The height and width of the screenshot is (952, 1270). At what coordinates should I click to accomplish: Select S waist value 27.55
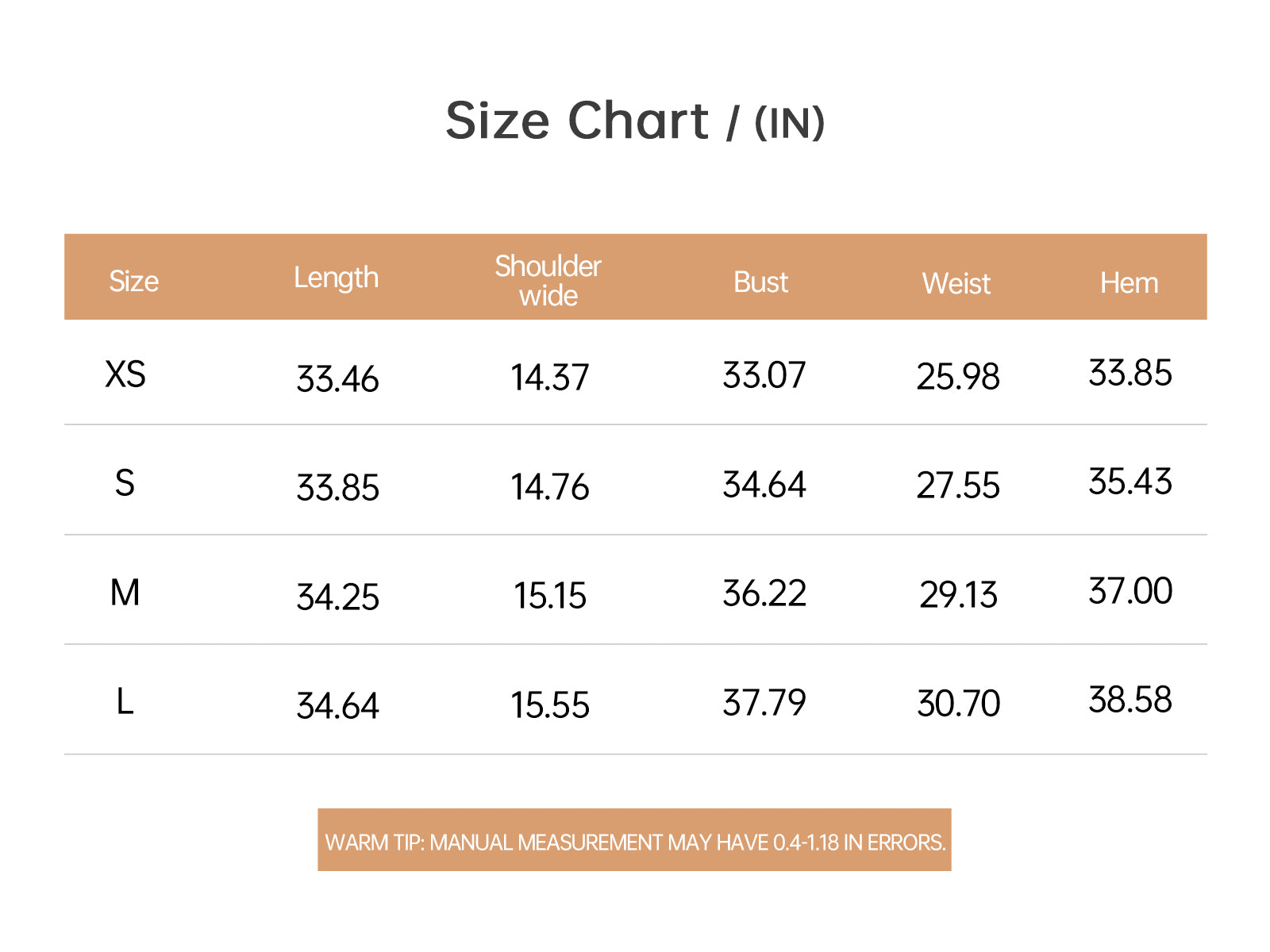[x=958, y=486]
